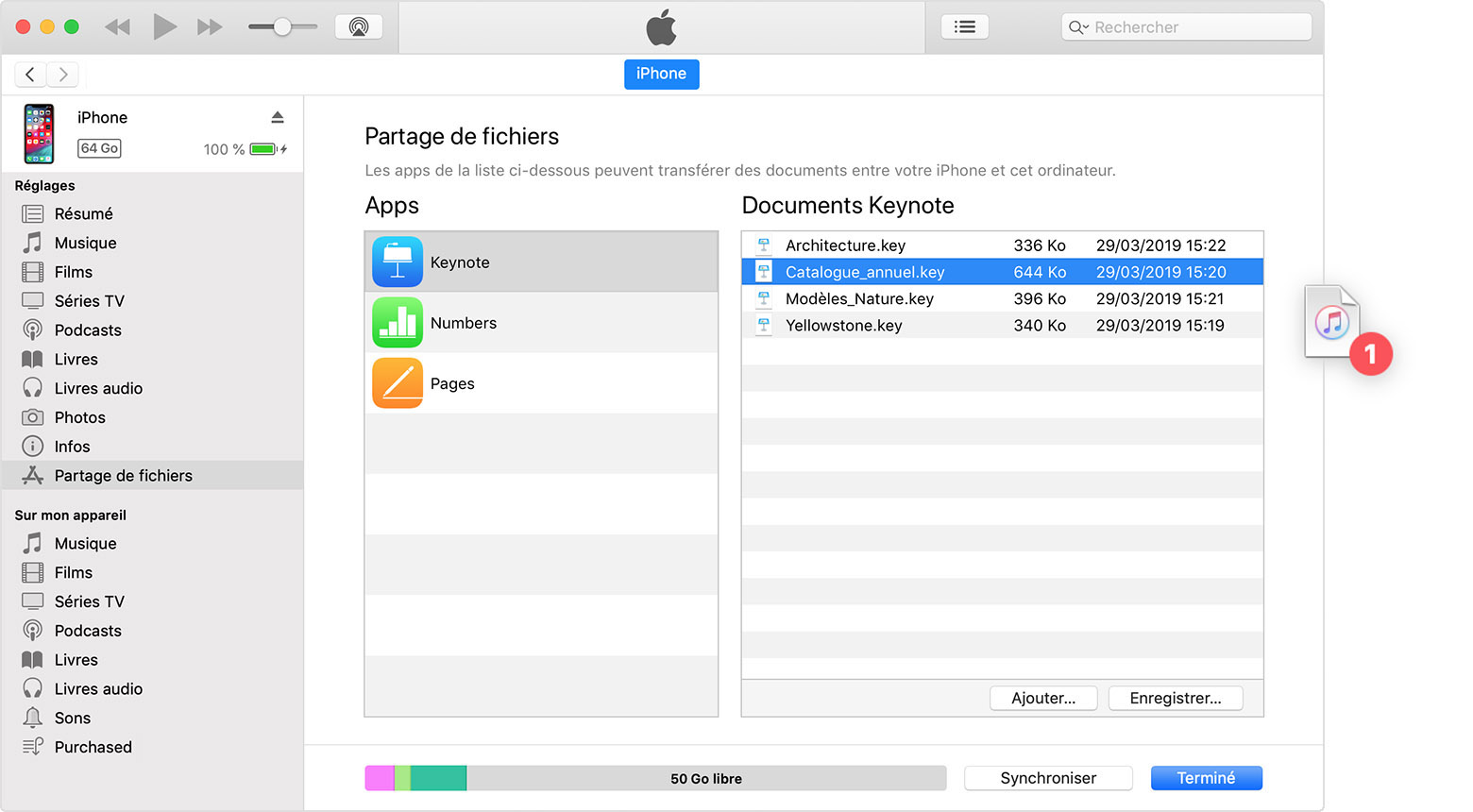Select the Numbers app icon

click(x=398, y=323)
